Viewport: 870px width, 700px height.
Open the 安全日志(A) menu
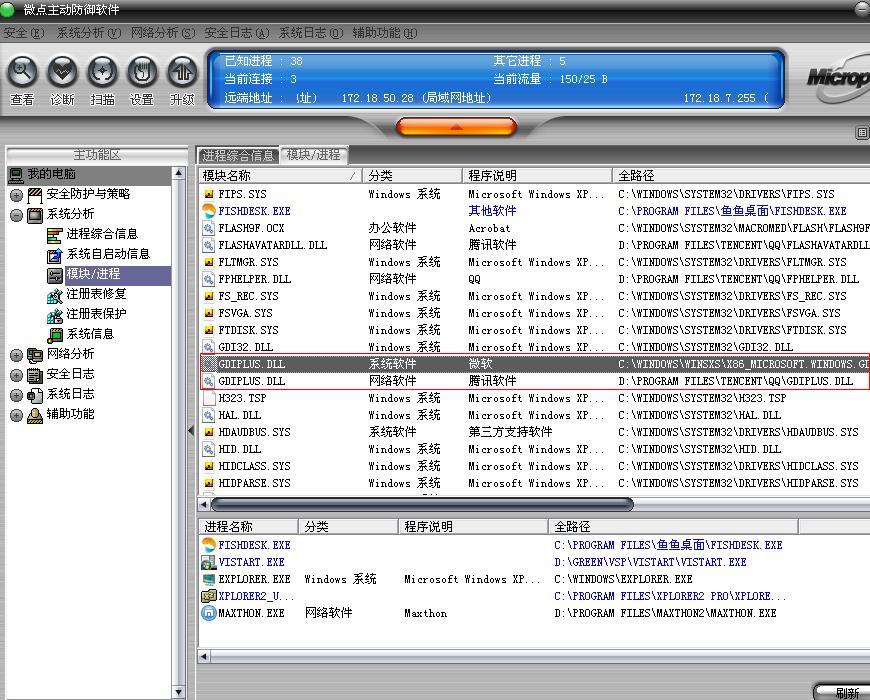[237, 33]
